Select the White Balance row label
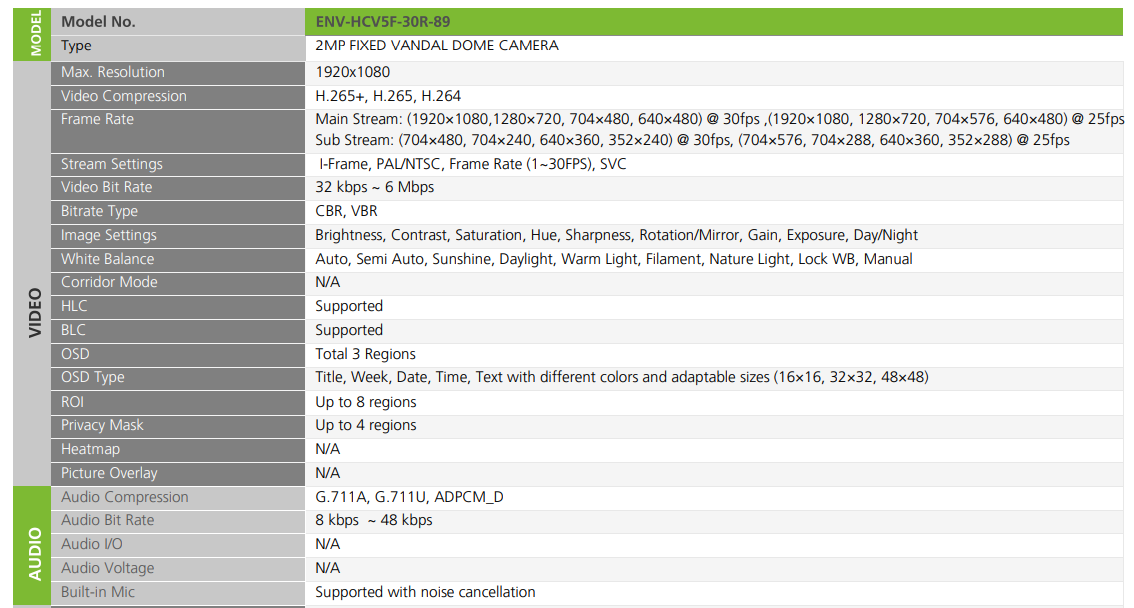The image size is (1134, 608). pos(107,259)
